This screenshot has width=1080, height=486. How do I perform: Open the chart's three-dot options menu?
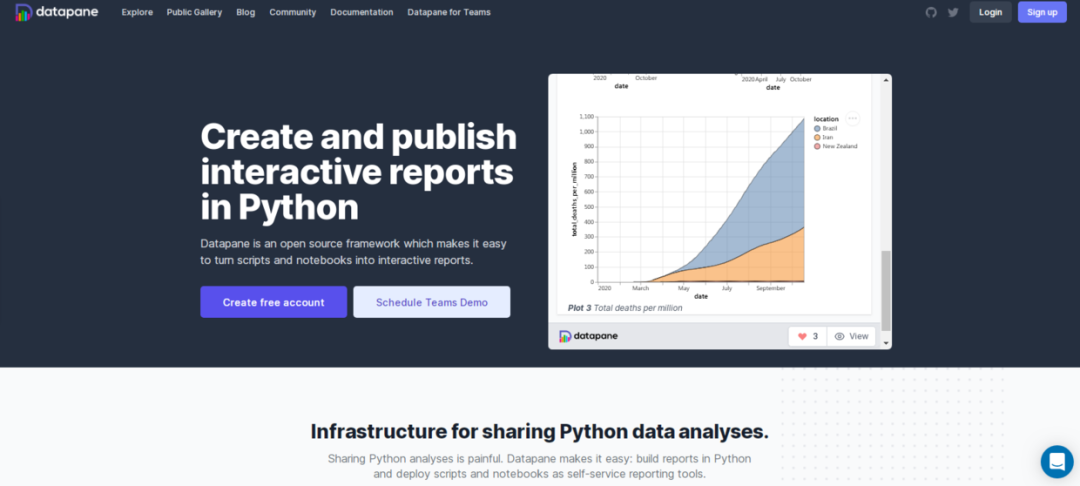point(853,118)
